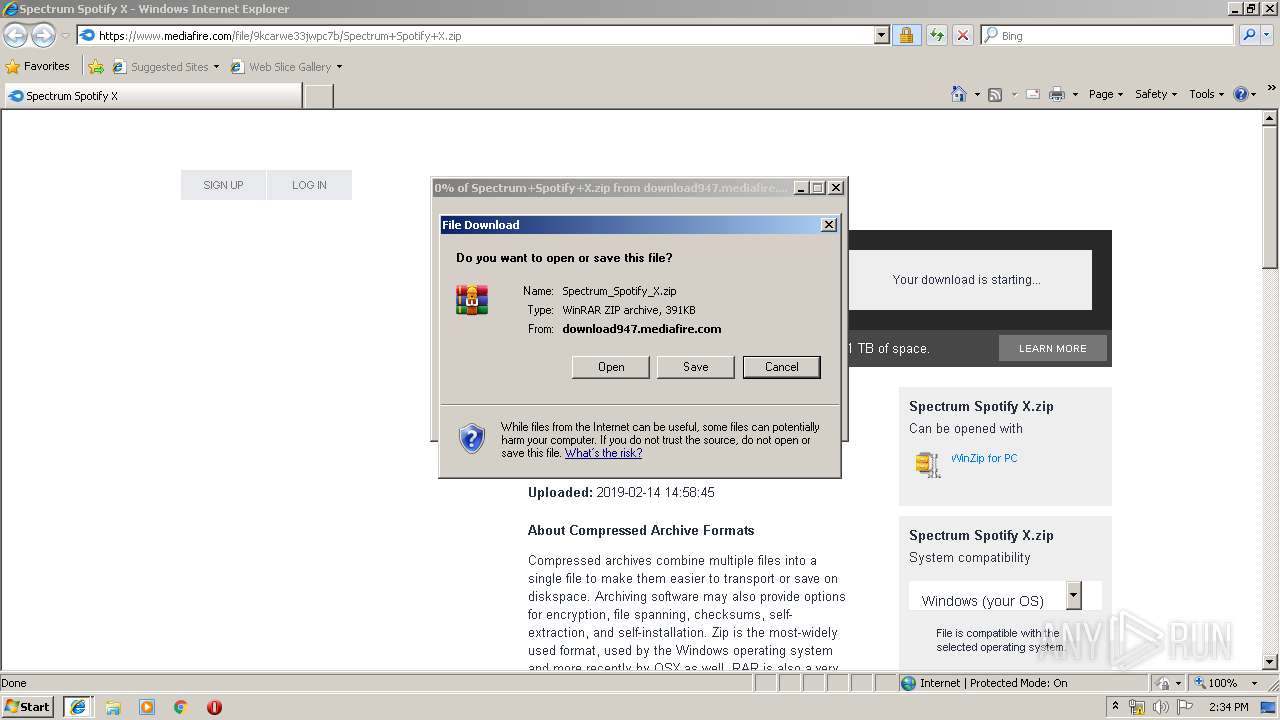Select the Spectrum Spotify X tab
The height and width of the screenshot is (720, 1280).
152,96
